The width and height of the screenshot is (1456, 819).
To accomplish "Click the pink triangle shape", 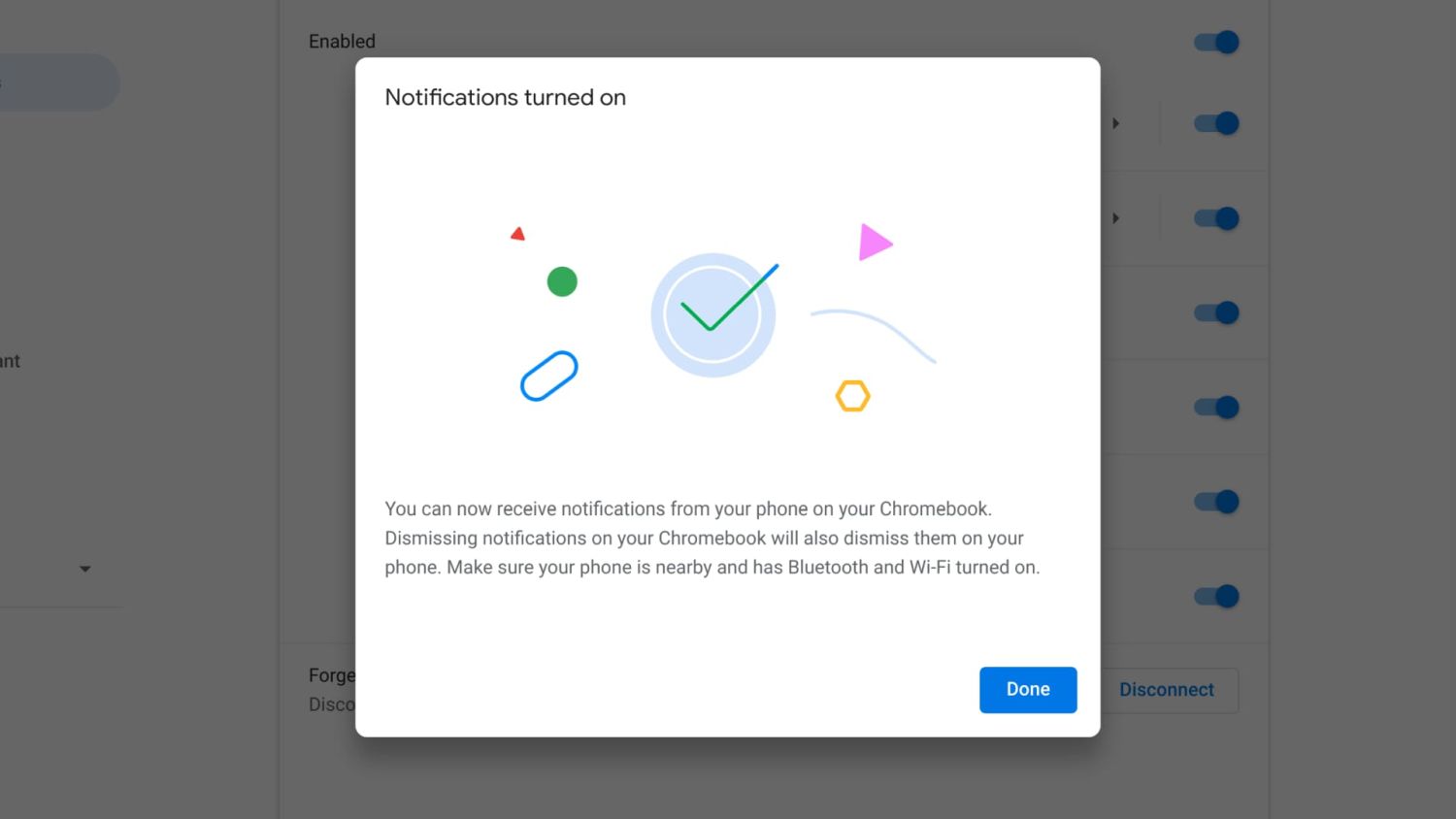I will coord(874,243).
